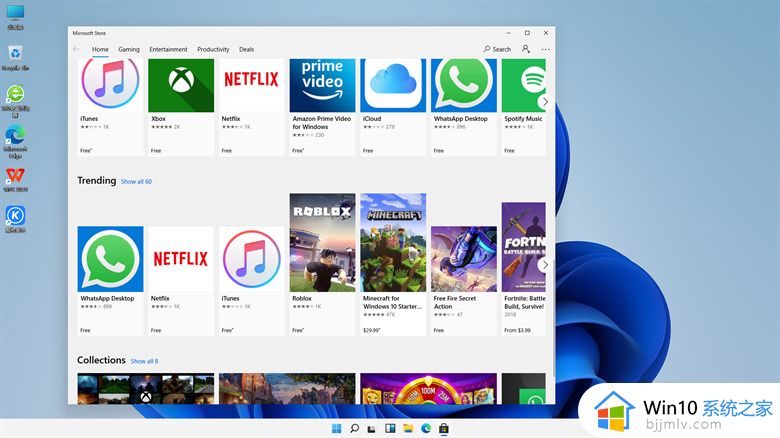This screenshot has width=780, height=438.
Task: Open the iCloud app tile
Action: [393, 107]
